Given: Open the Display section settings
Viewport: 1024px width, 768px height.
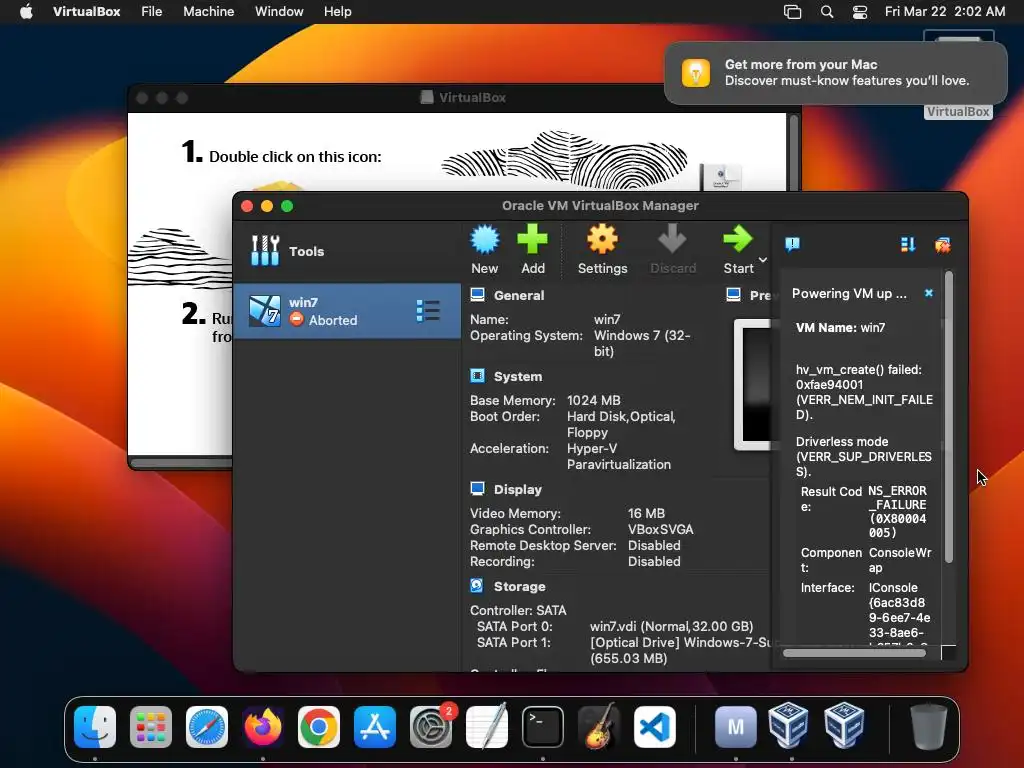Looking at the screenshot, I should coord(517,489).
